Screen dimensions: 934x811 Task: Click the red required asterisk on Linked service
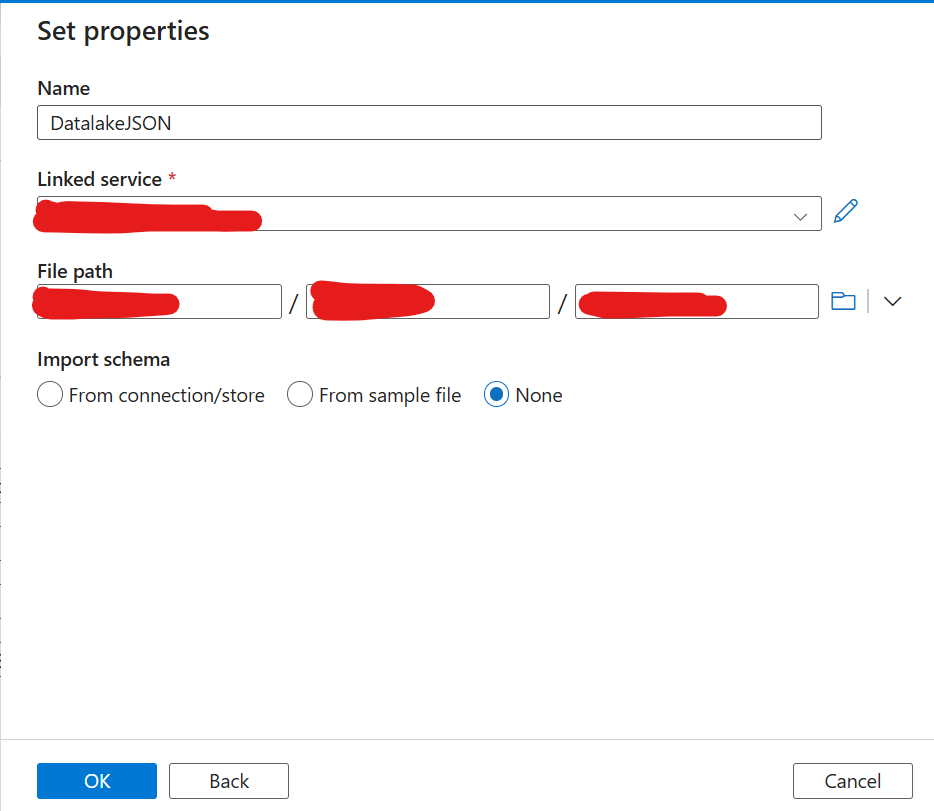coord(172,178)
